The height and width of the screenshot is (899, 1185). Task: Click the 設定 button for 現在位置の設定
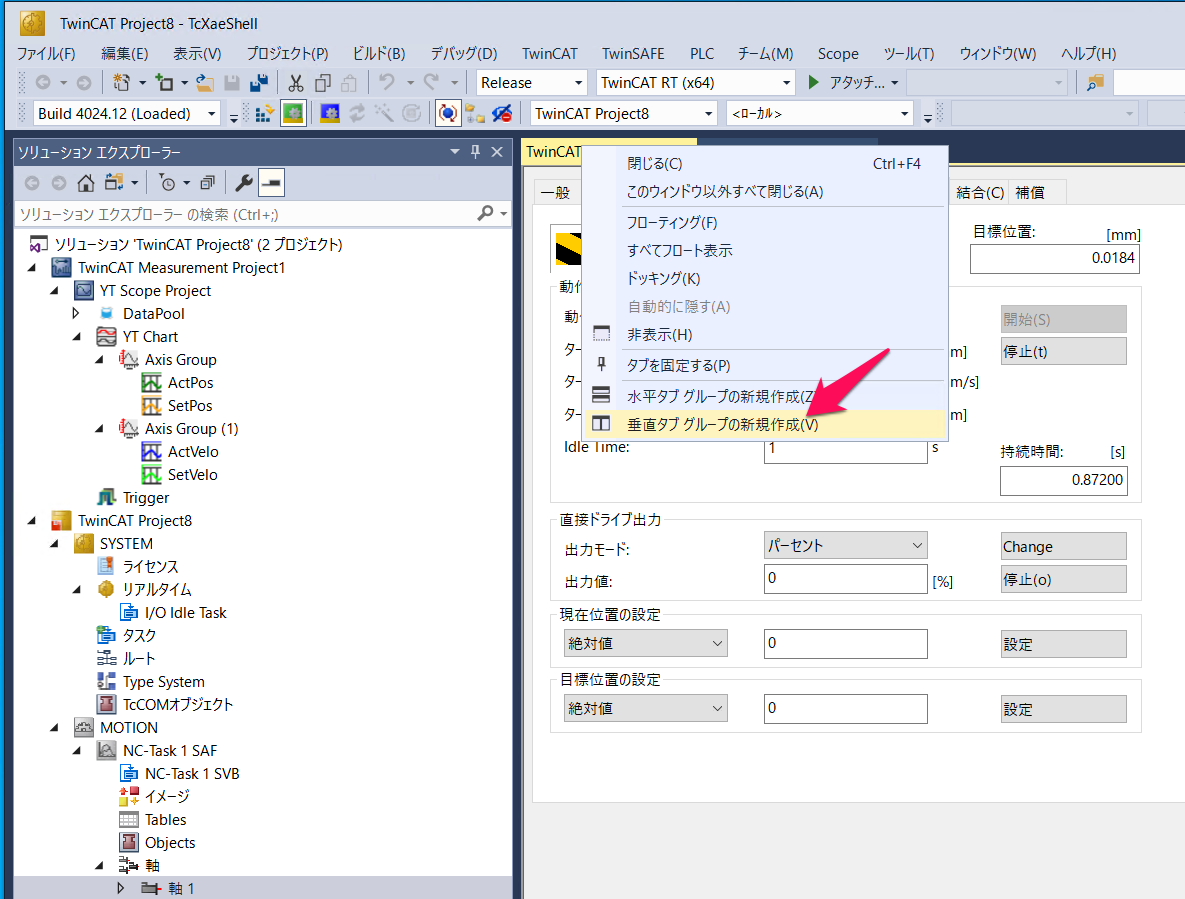point(1063,644)
